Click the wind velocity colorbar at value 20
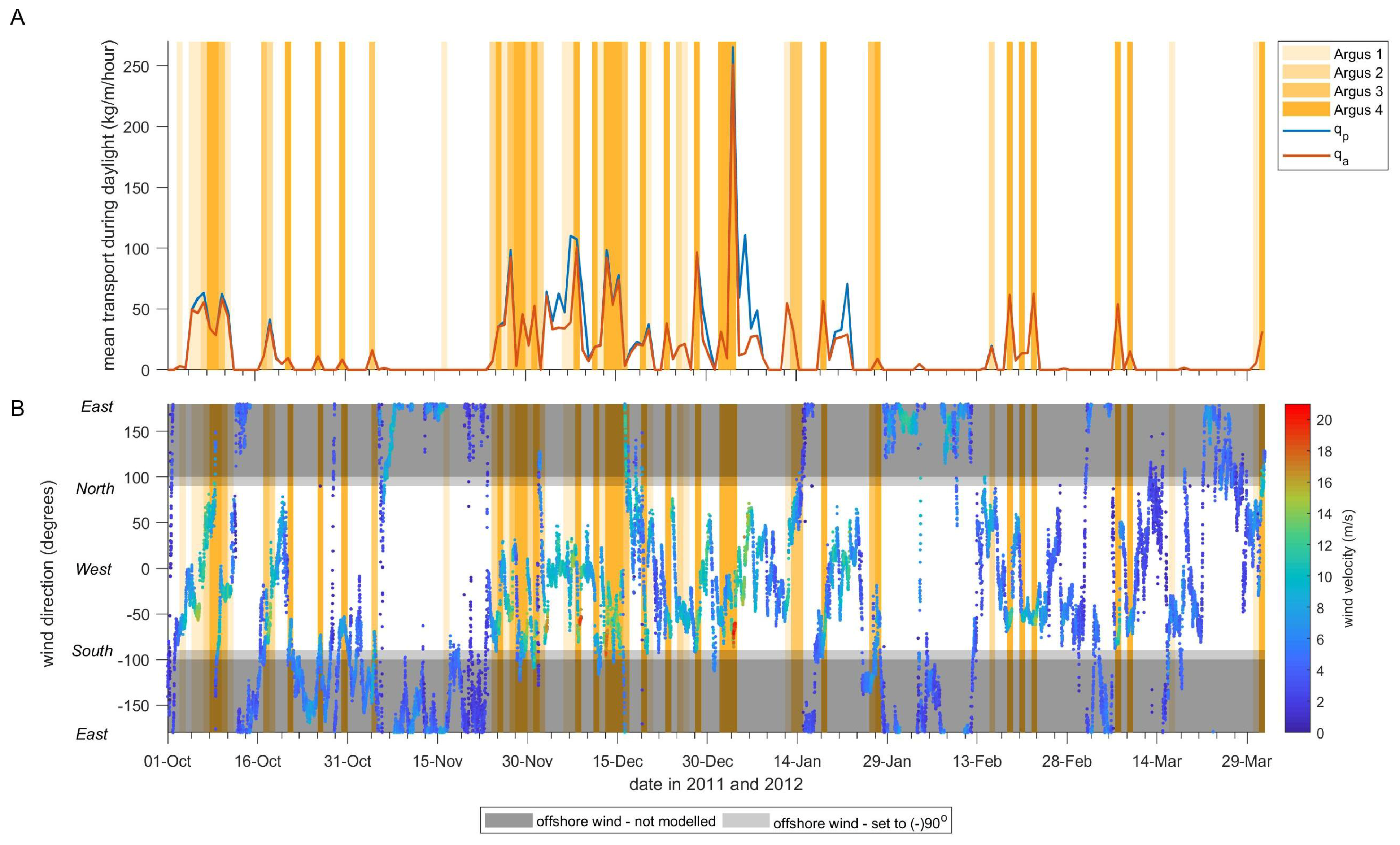Screen dimensions: 1400x845 pyautogui.click(x=1298, y=420)
